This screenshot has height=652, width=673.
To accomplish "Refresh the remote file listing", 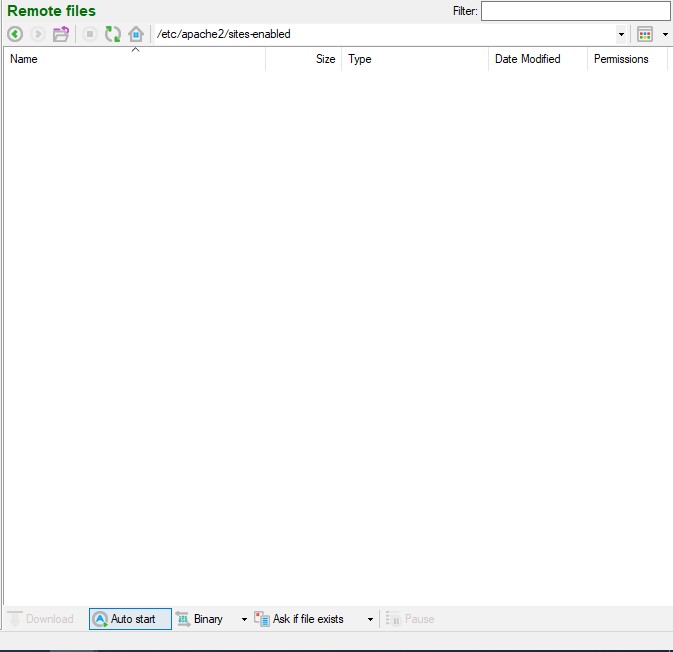I will coord(113,34).
